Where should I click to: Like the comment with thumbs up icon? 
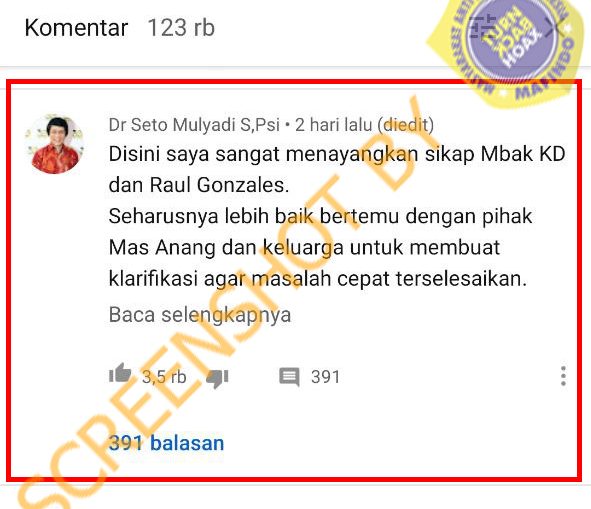pos(120,373)
